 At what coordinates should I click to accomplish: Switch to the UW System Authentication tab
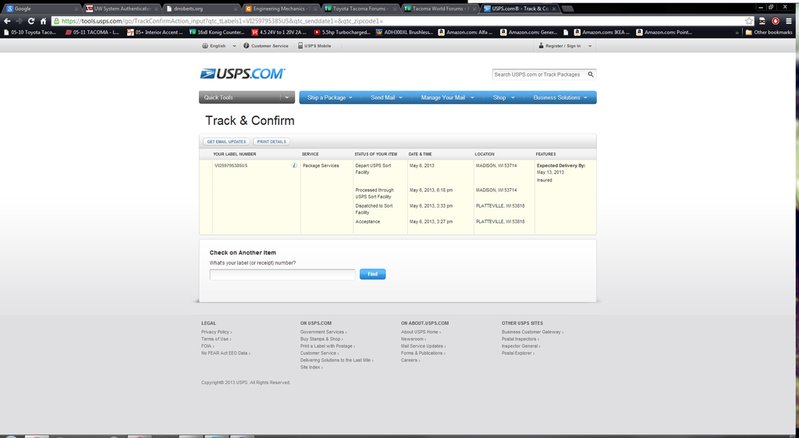click(121, 9)
